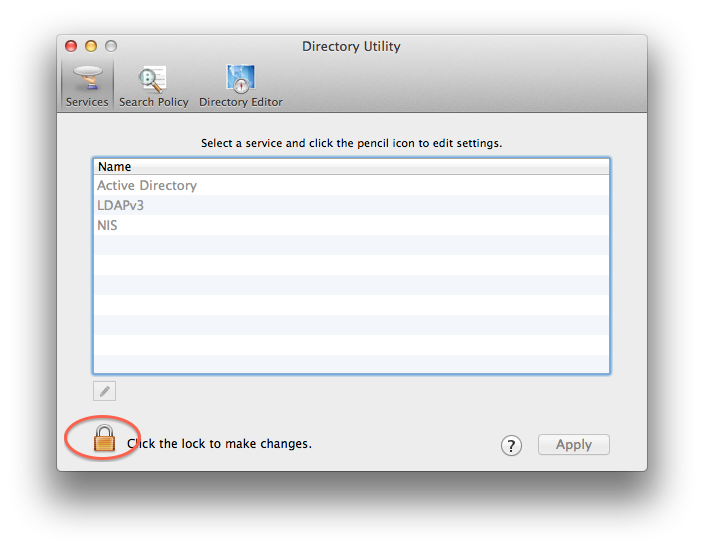704x550 pixels.
Task: Click the pencil edit icon
Action: [x=104, y=391]
